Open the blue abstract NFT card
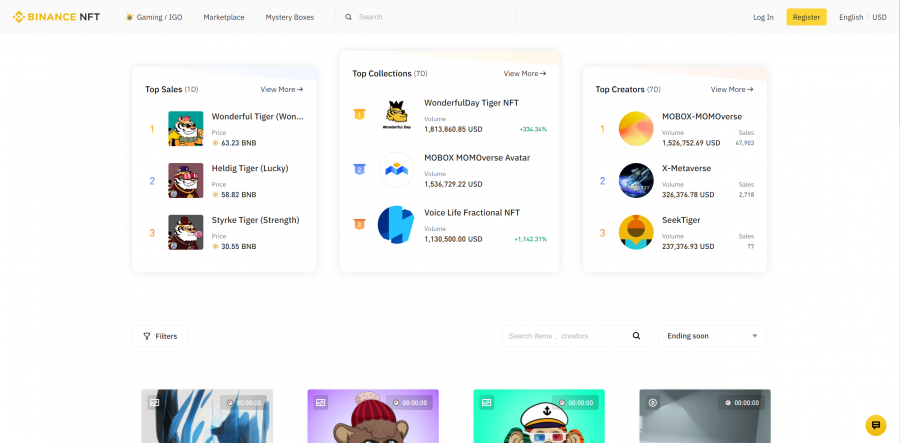Image resolution: width=900 pixels, height=443 pixels. 207,416
